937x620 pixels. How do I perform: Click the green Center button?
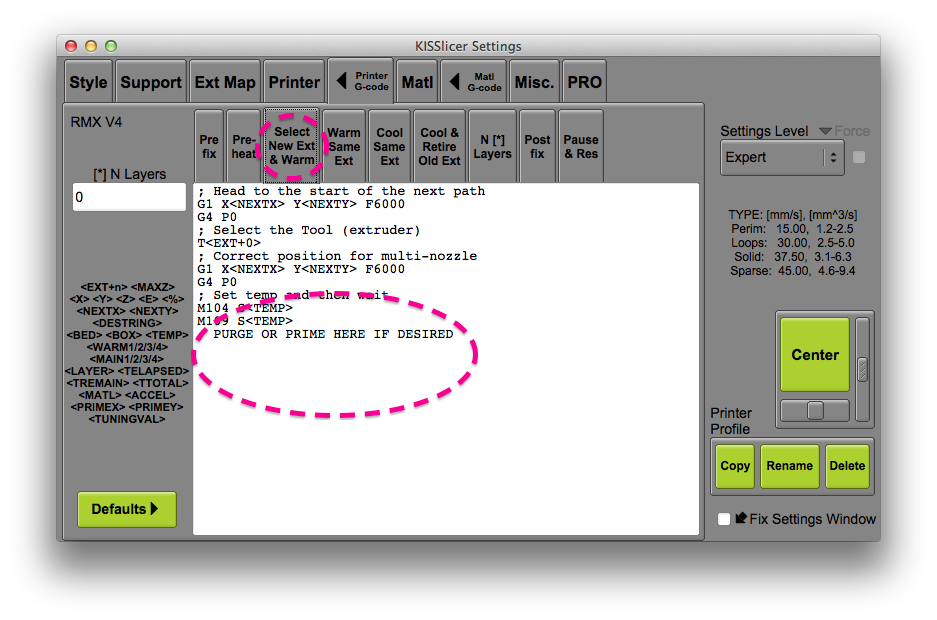[x=815, y=355]
